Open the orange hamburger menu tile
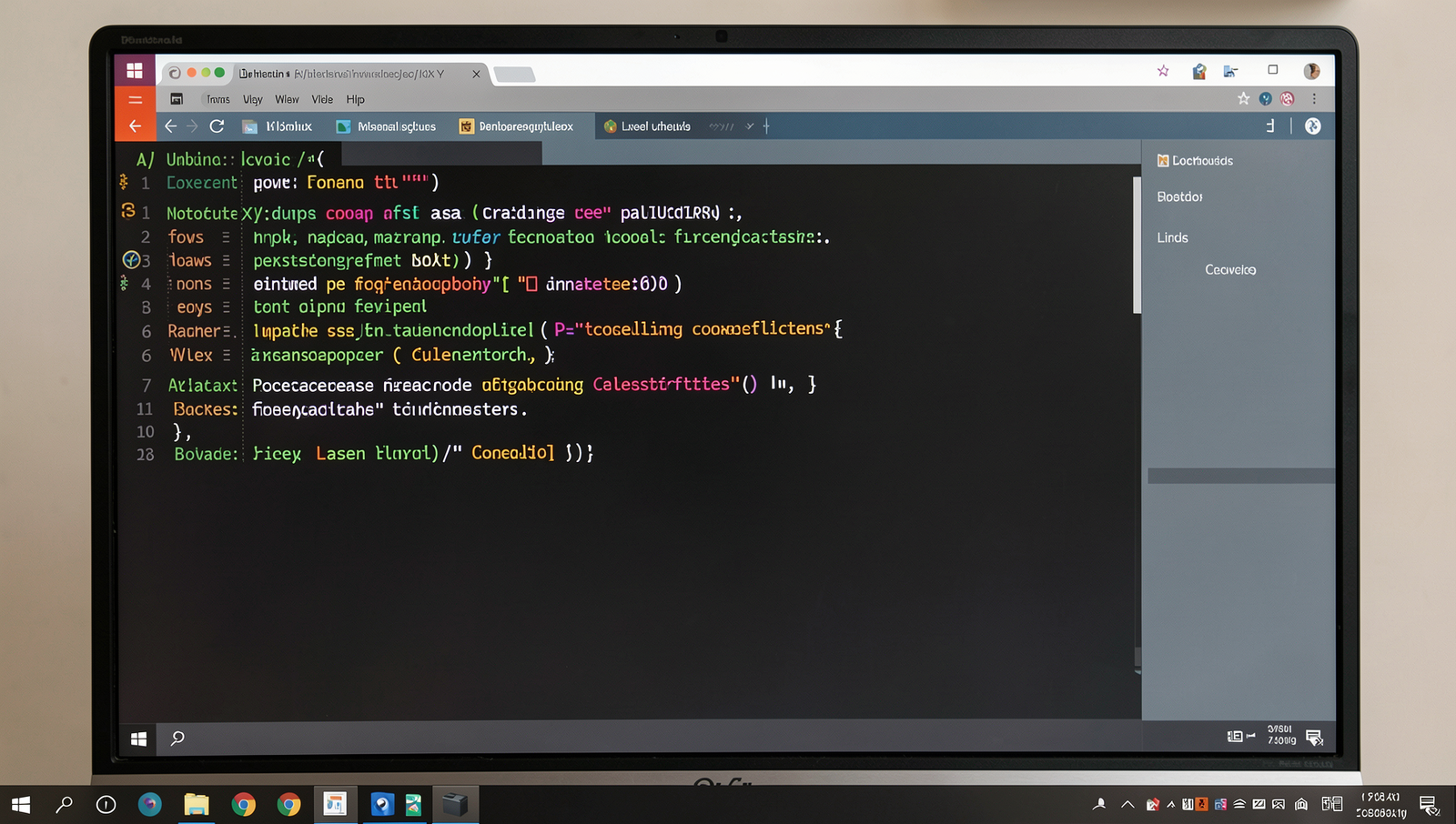The image size is (1456, 824). tap(135, 100)
